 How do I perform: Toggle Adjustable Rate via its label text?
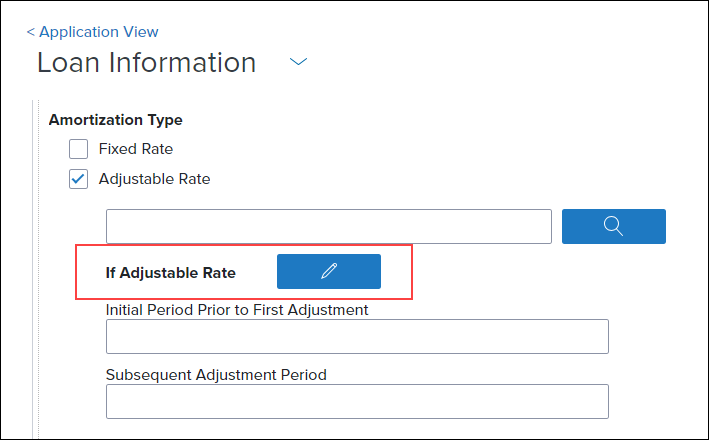point(154,179)
